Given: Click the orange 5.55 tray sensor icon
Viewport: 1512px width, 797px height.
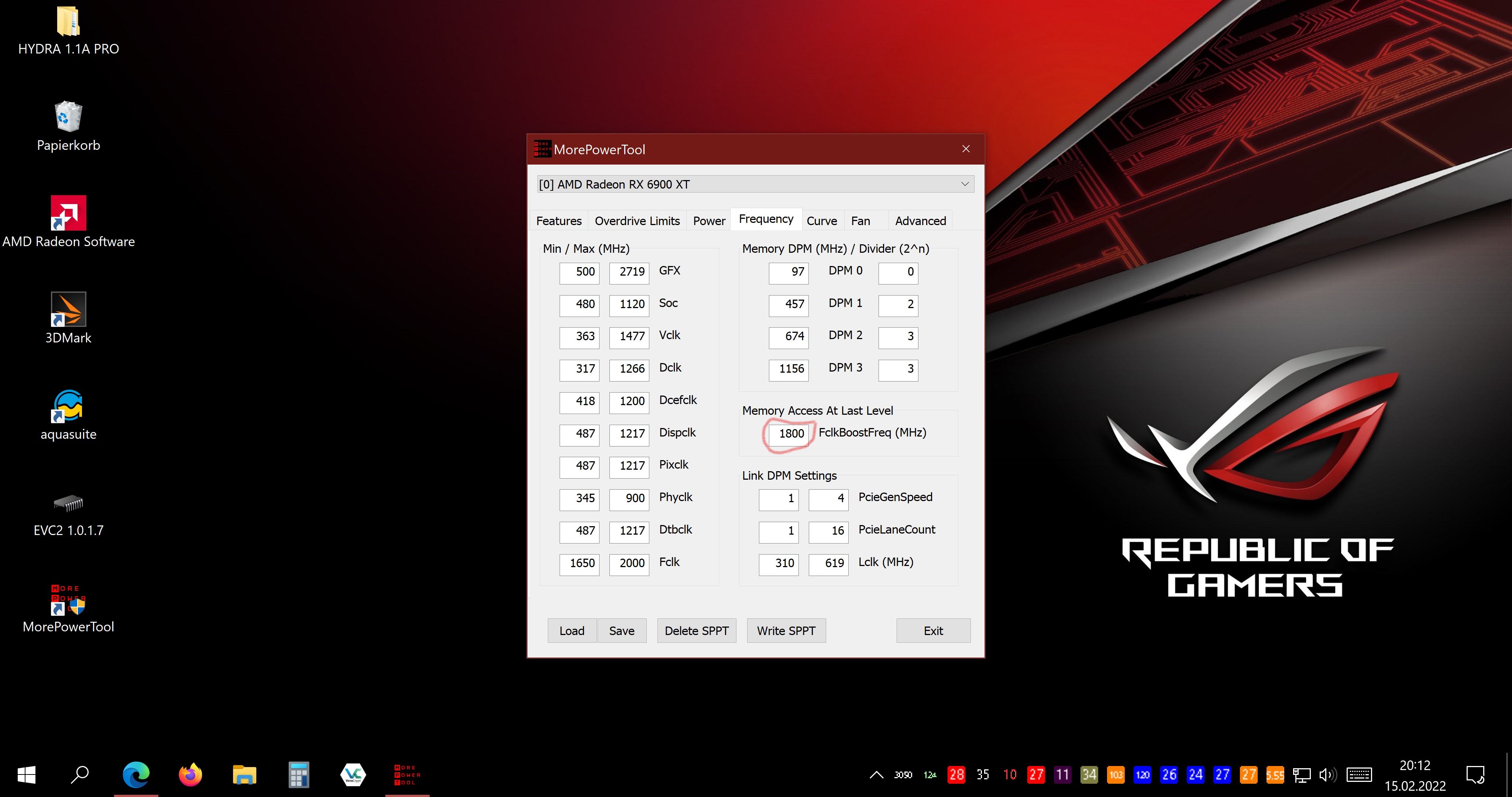Looking at the screenshot, I should (1275, 775).
